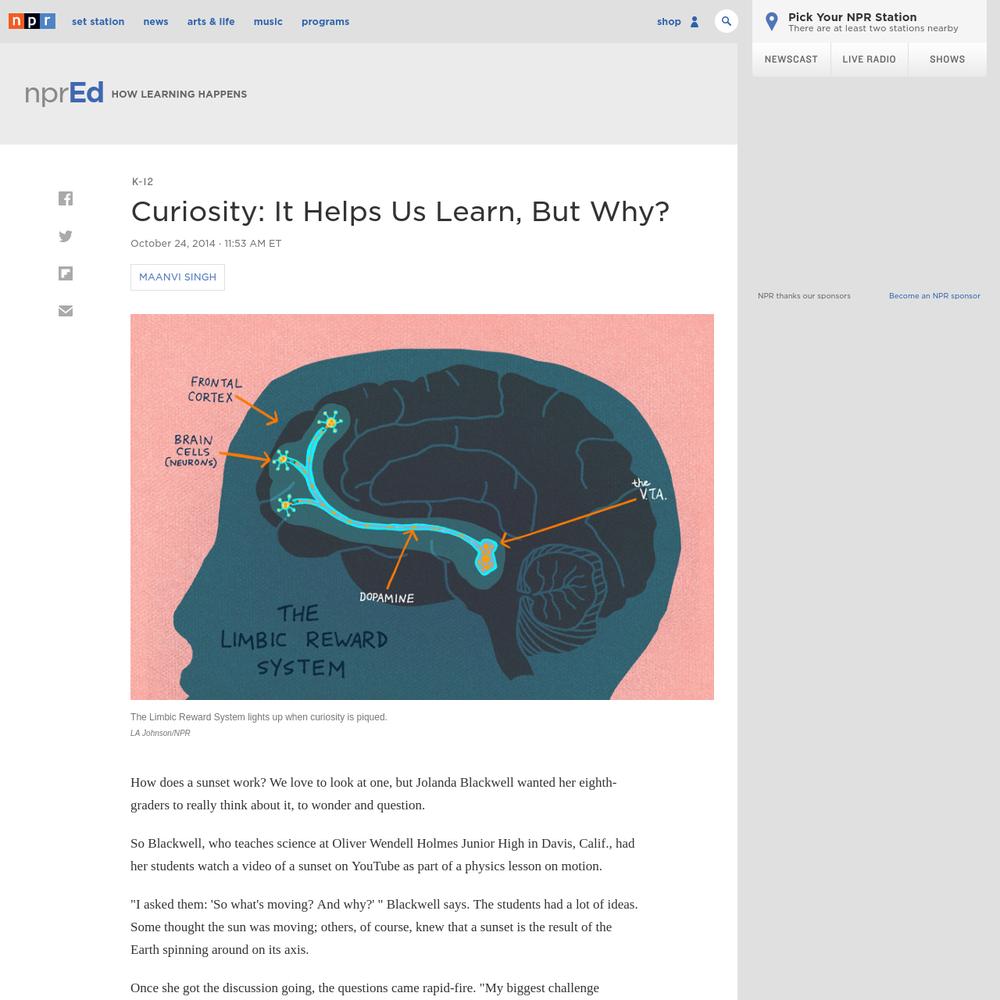Select the Live Radio tab
Image resolution: width=1000 pixels, height=1000 pixels.
pyautogui.click(x=869, y=59)
